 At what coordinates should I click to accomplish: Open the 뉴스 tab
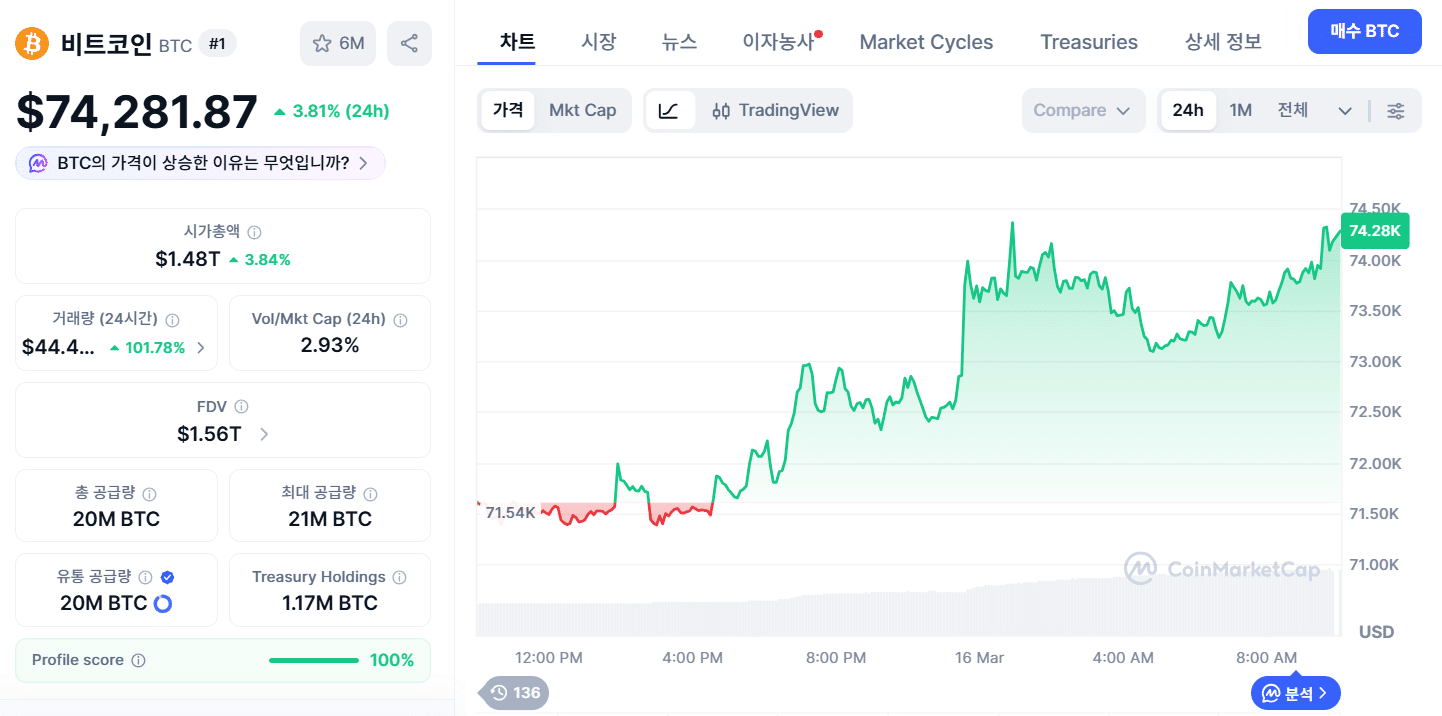[x=679, y=42]
